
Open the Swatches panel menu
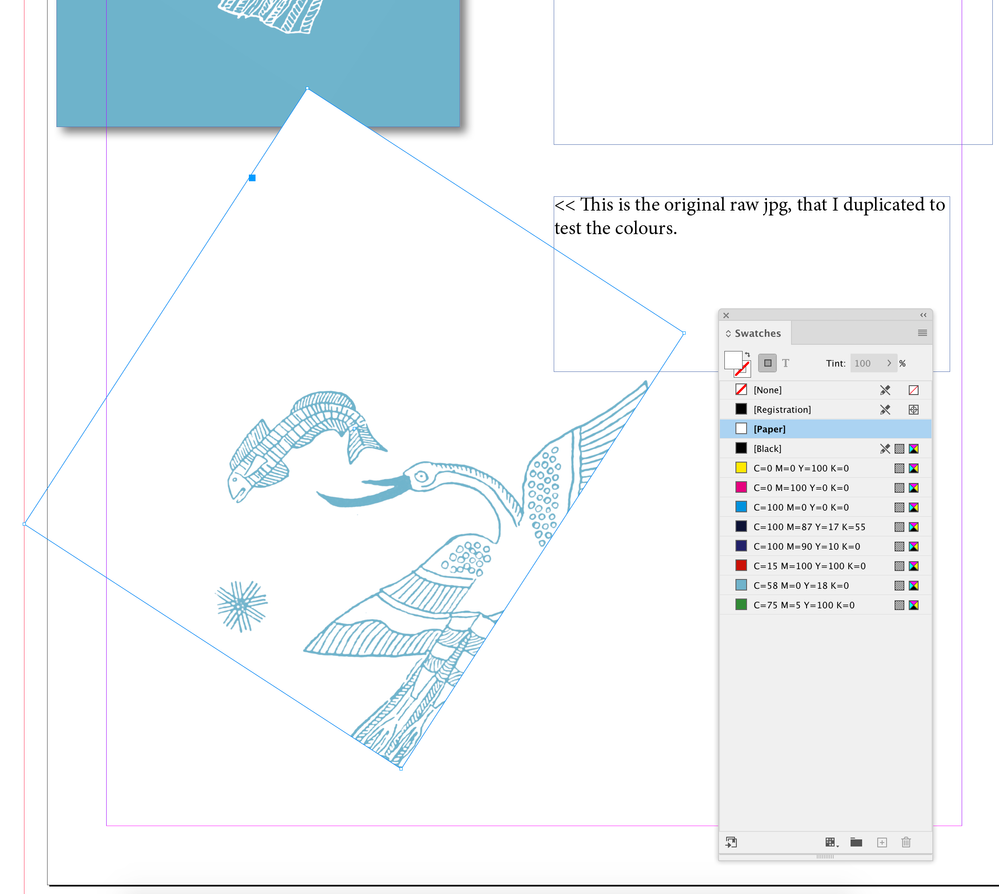click(921, 333)
